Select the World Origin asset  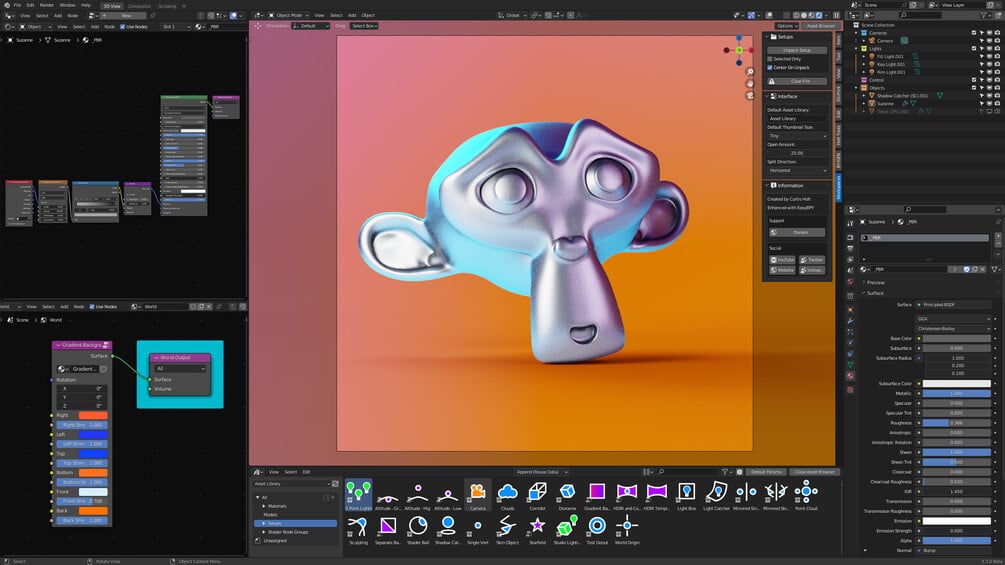pos(627,529)
